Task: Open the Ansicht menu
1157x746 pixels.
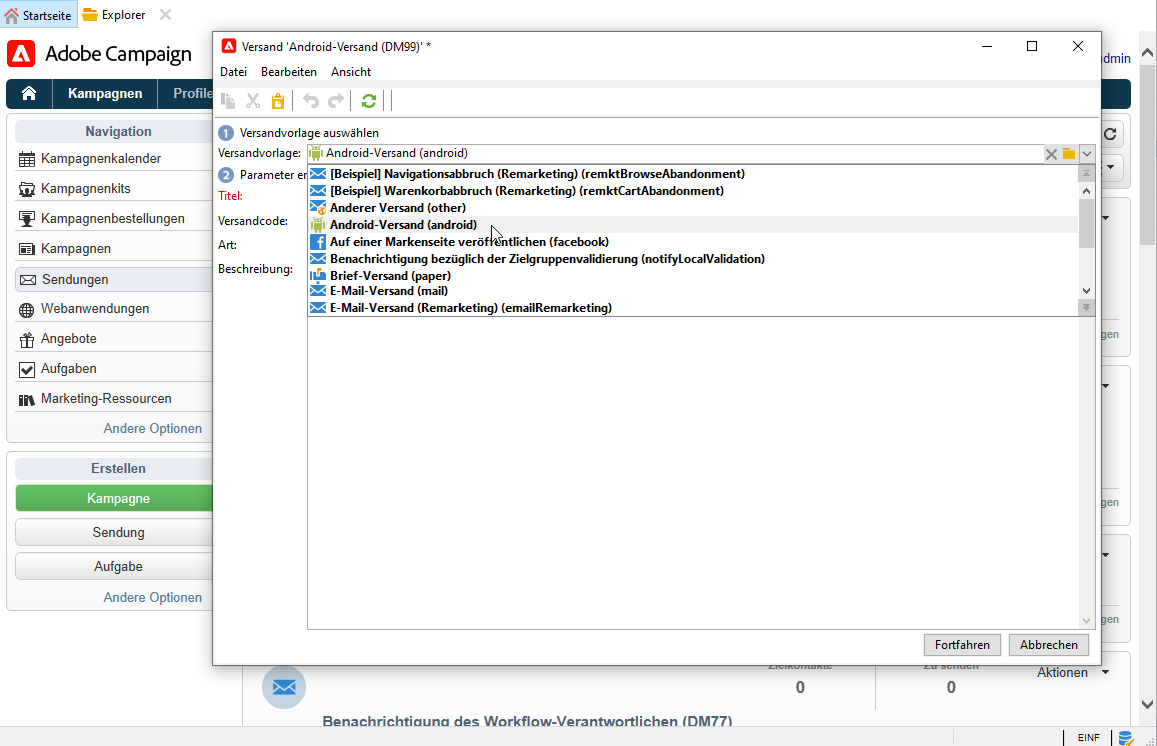Action: click(350, 72)
